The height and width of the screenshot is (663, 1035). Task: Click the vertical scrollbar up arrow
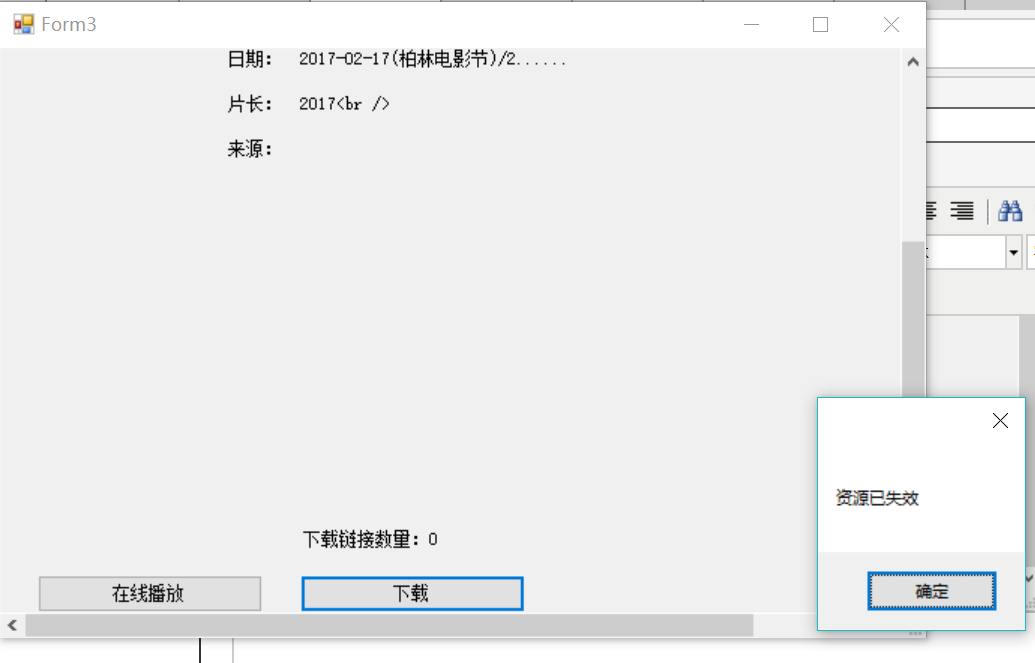[x=913, y=62]
